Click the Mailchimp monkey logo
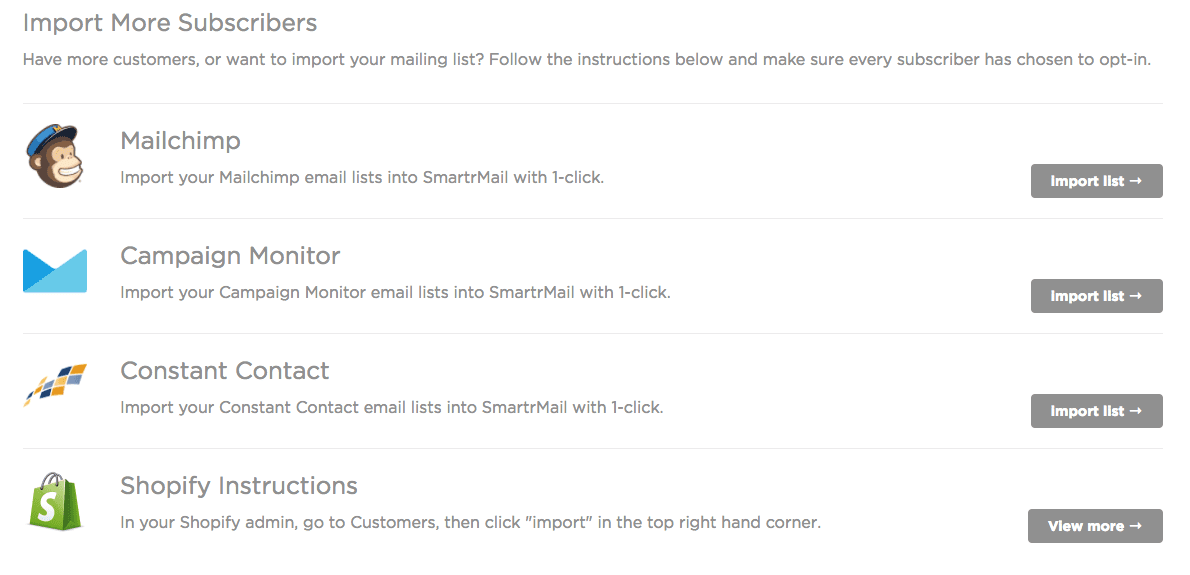This screenshot has height=575, width=1190. (54, 156)
